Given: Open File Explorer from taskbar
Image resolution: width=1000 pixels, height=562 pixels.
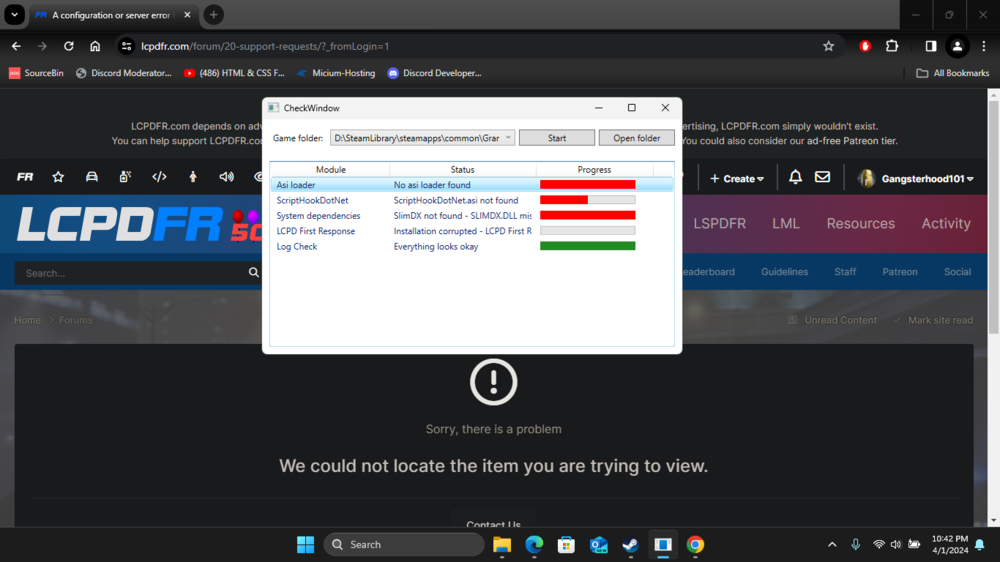Looking at the screenshot, I should (502, 545).
